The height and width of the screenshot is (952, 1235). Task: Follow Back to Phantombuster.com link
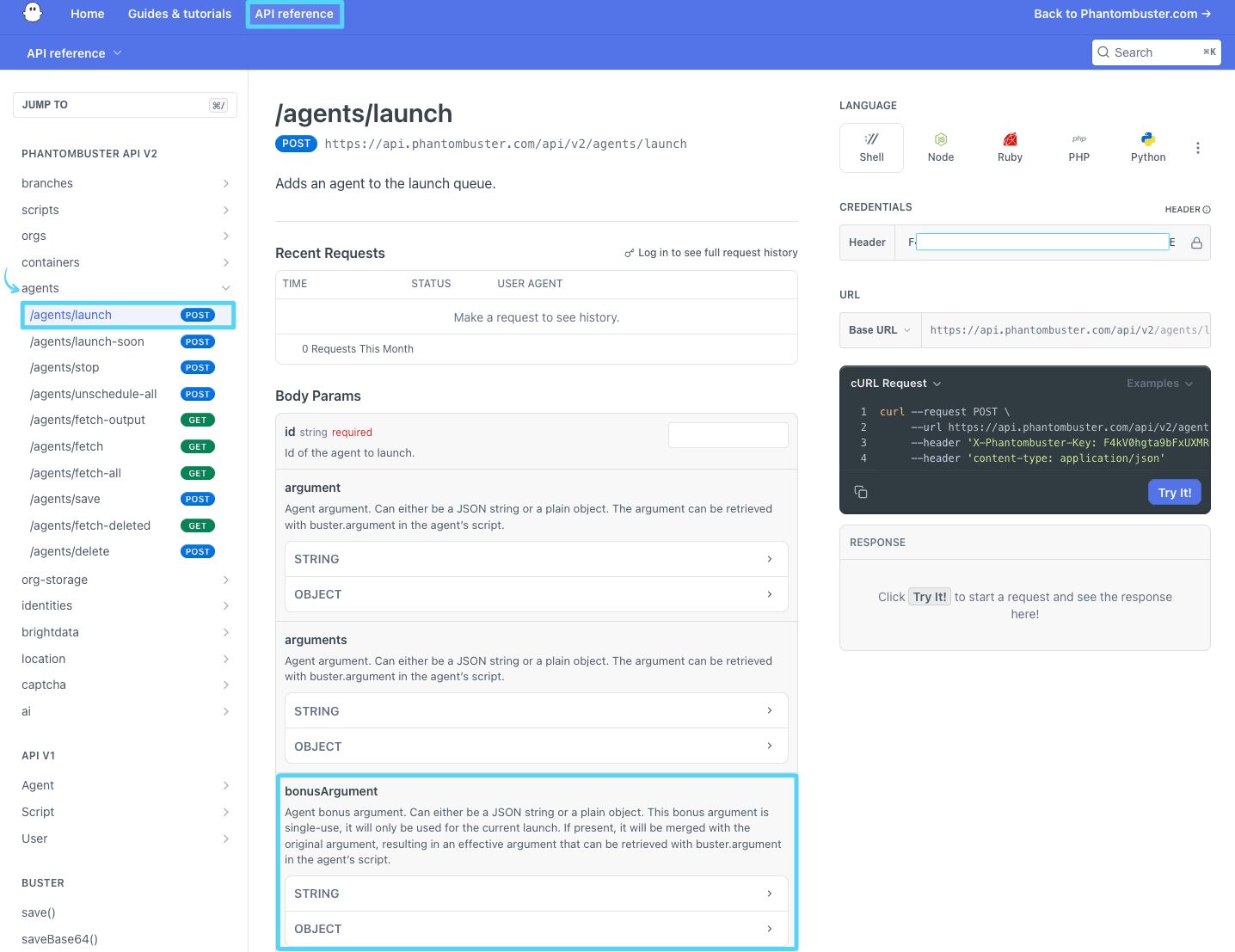(1122, 14)
